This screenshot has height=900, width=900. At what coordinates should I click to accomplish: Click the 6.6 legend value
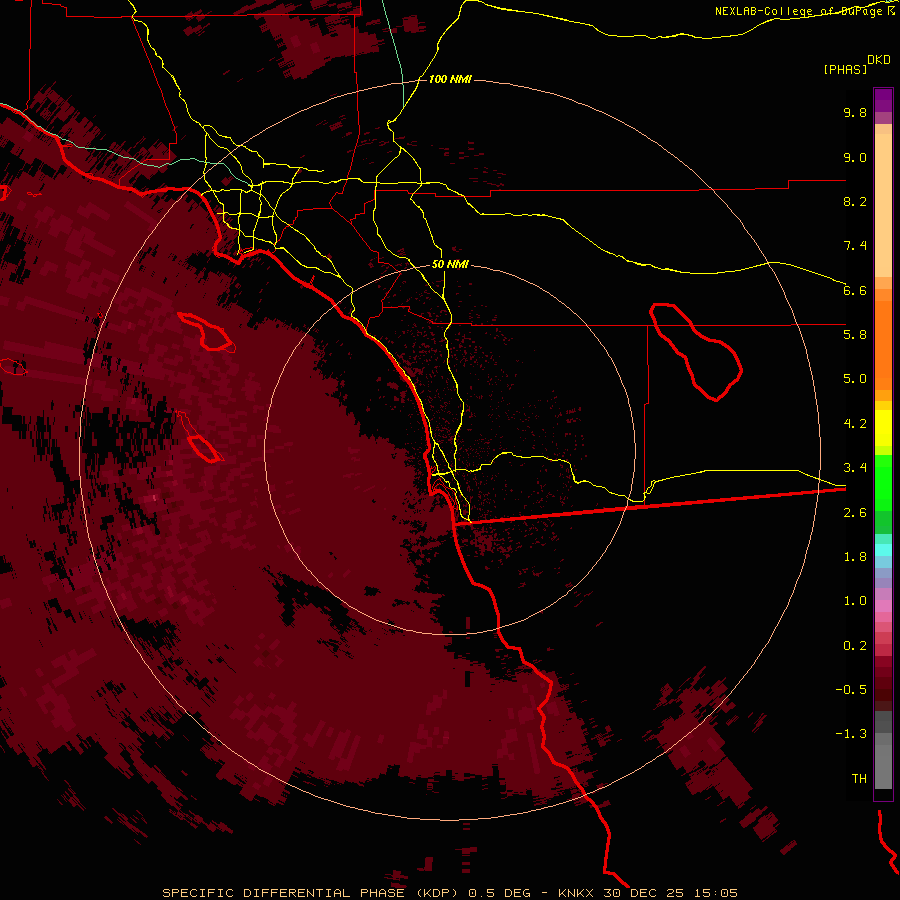[x=855, y=290]
